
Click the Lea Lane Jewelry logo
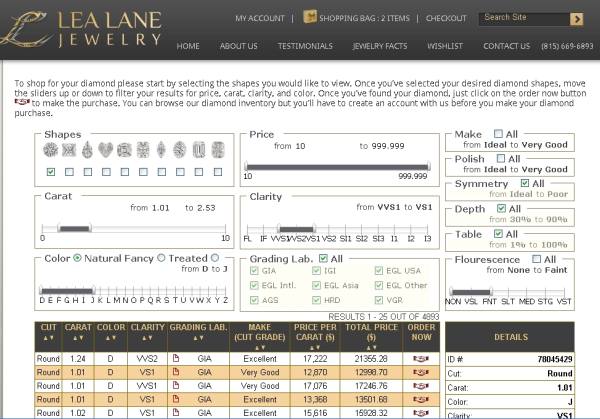point(81,29)
